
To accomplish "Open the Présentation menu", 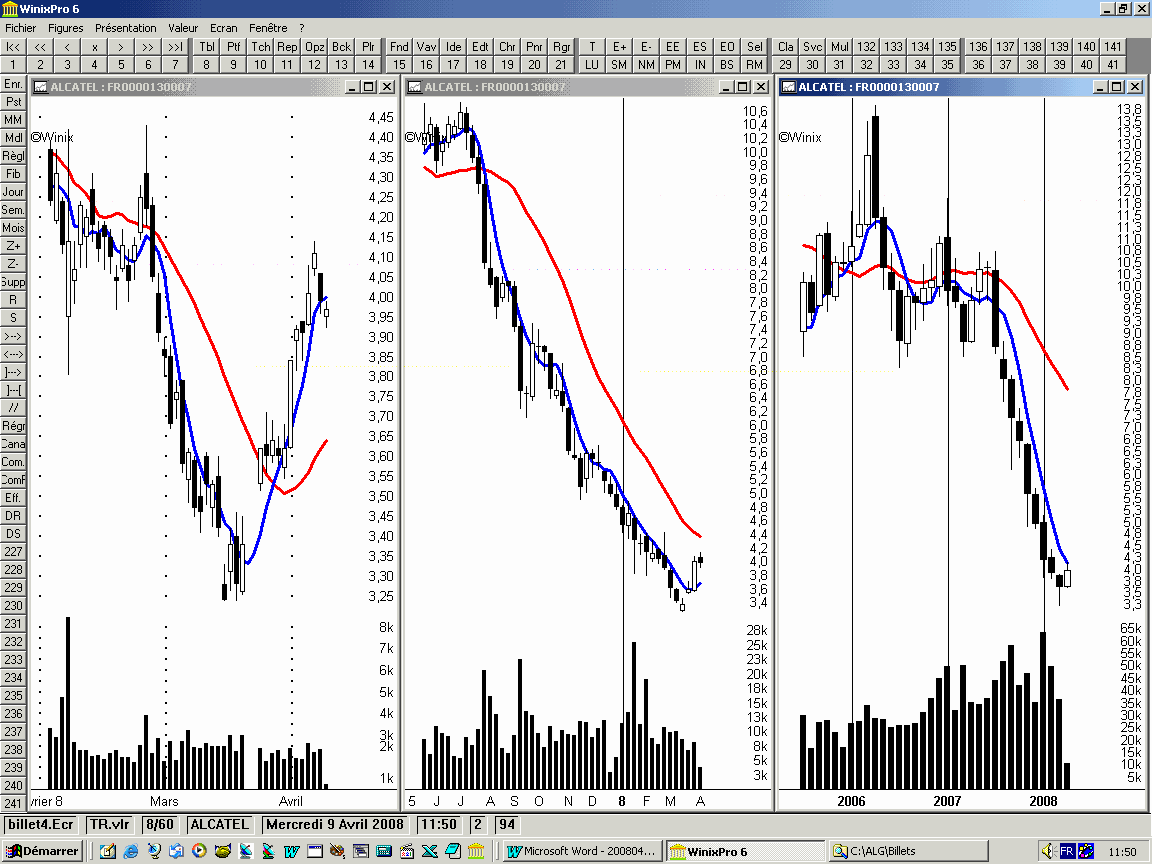I will tap(126, 28).
